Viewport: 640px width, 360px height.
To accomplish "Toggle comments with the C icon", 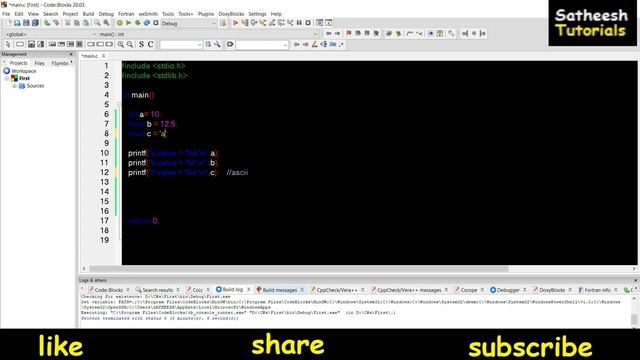I will 150,44.
